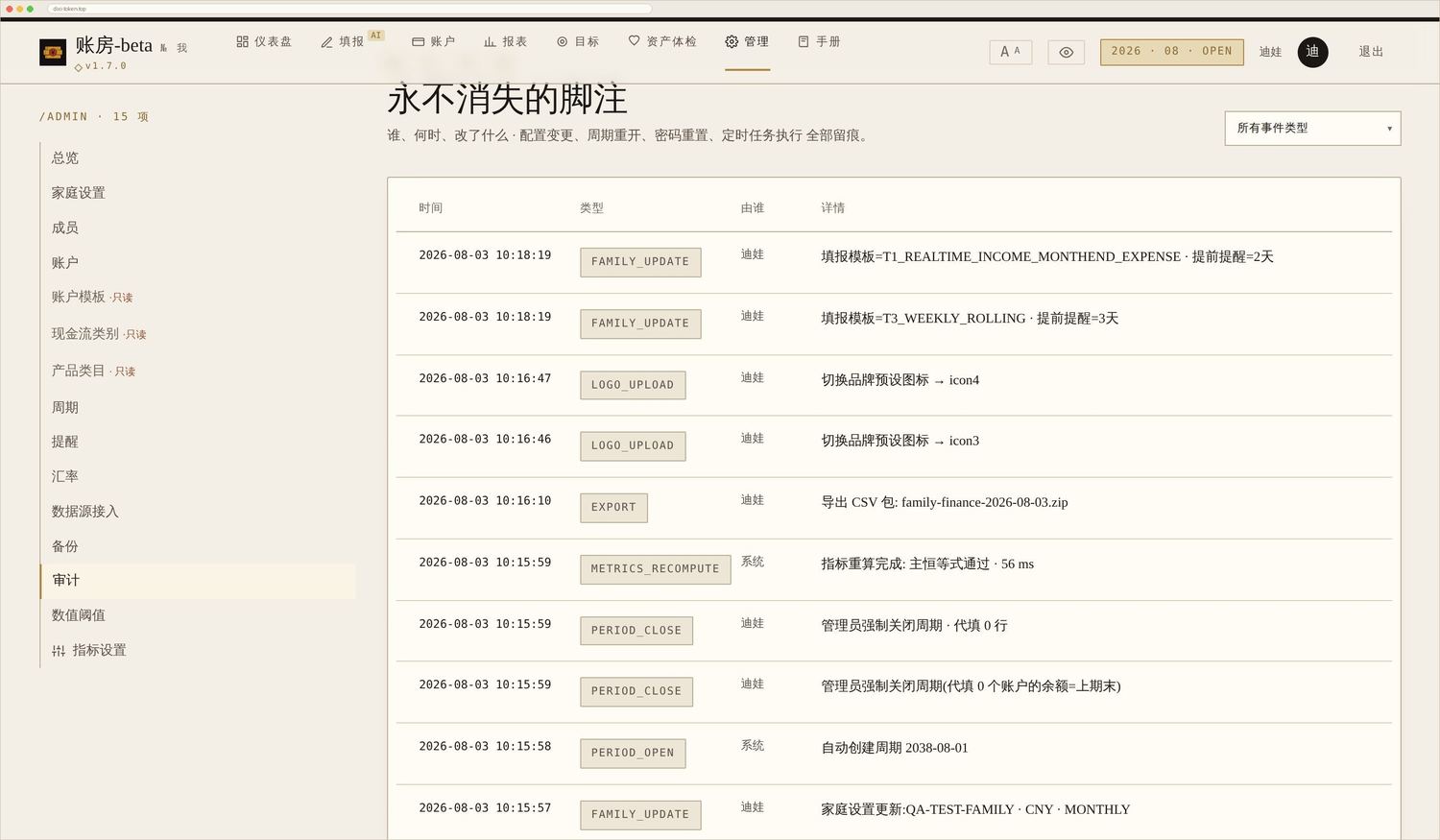This screenshot has height=840, width=1440.
Task: Open the sidebar 账户 entry under 成员
Action: click(x=65, y=262)
